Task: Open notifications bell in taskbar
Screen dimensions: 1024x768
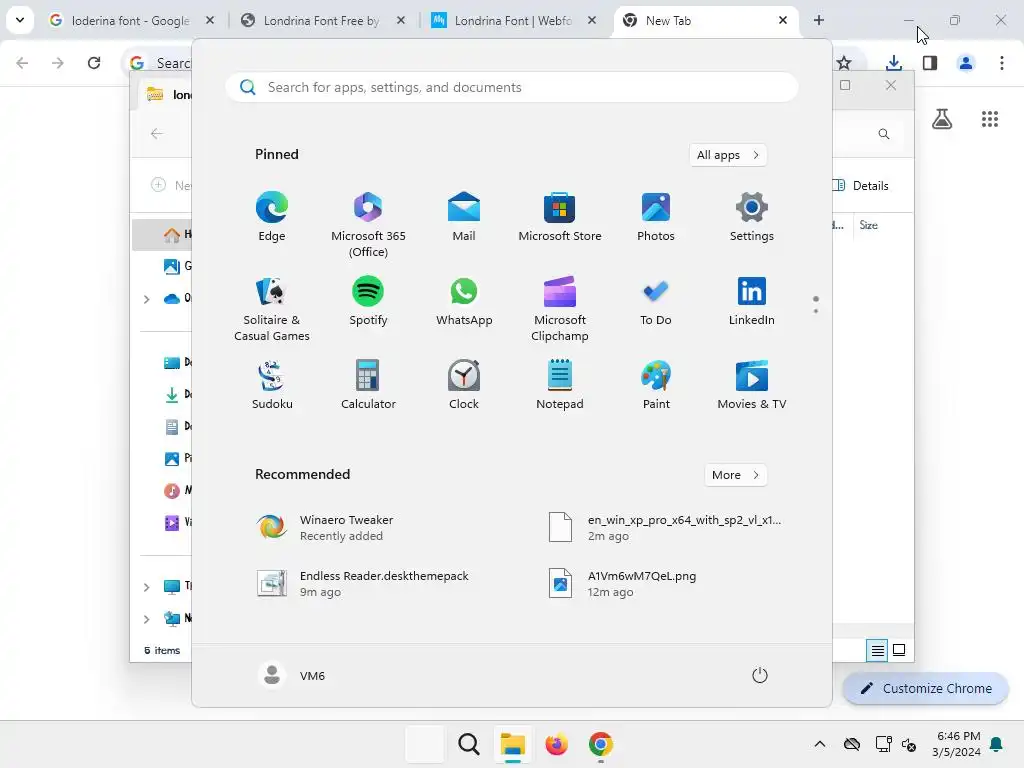Action: coord(997,744)
